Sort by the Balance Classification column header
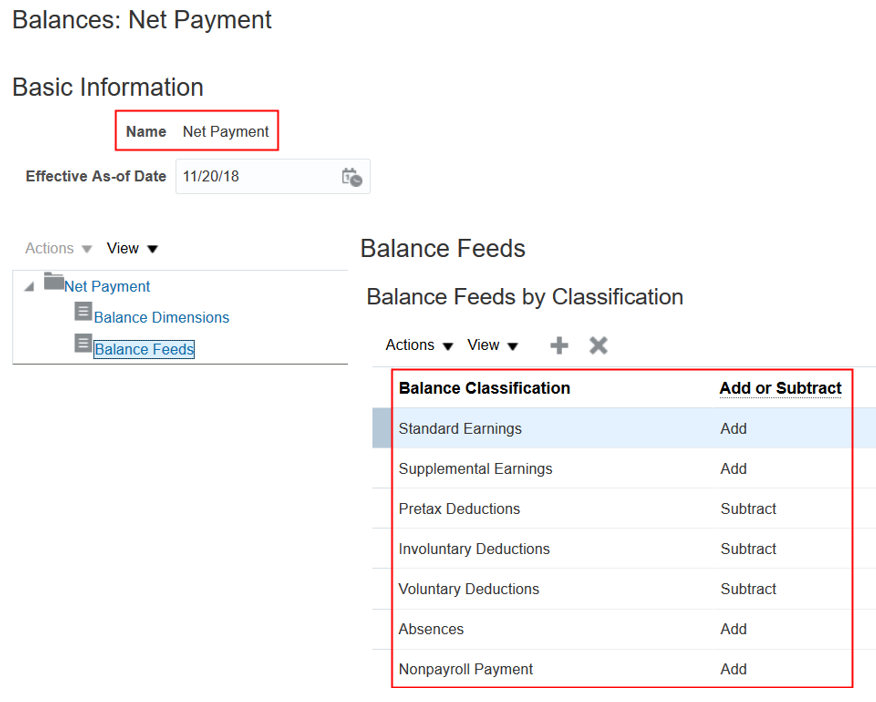876x702 pixels. (484, 388)
